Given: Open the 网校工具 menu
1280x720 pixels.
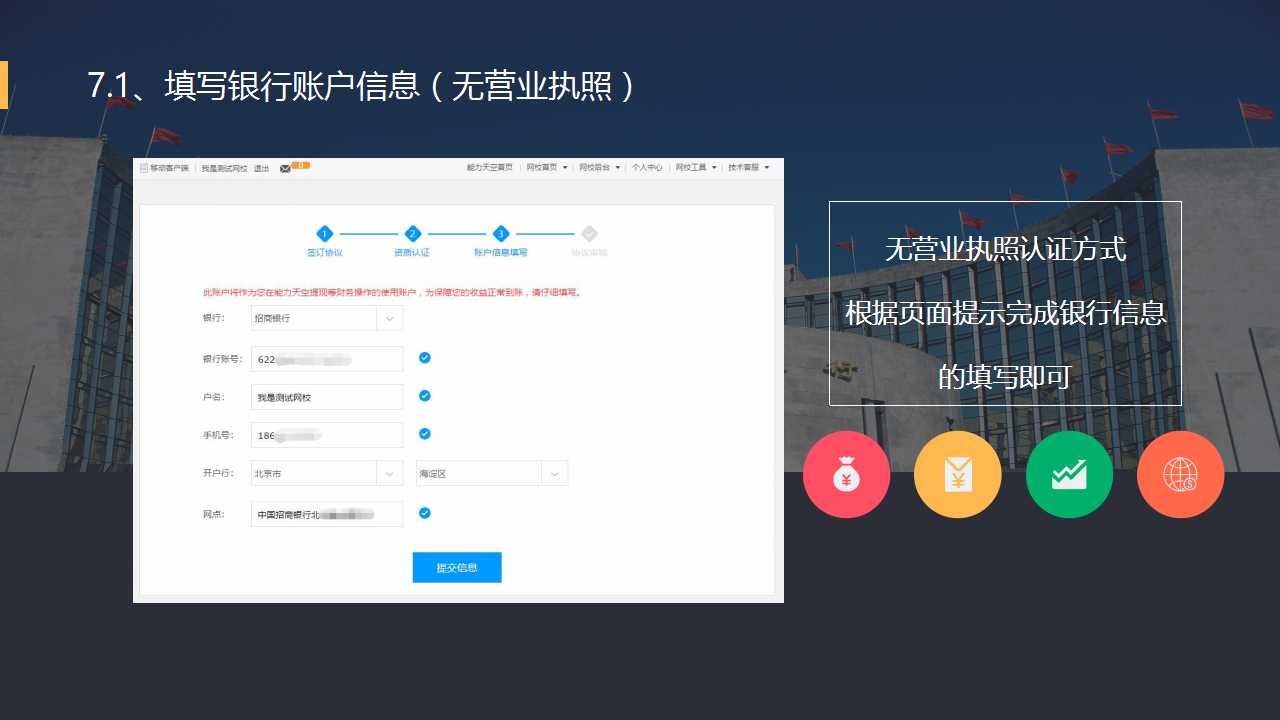Looking at the screenshot, I should [x=695, y=168].
